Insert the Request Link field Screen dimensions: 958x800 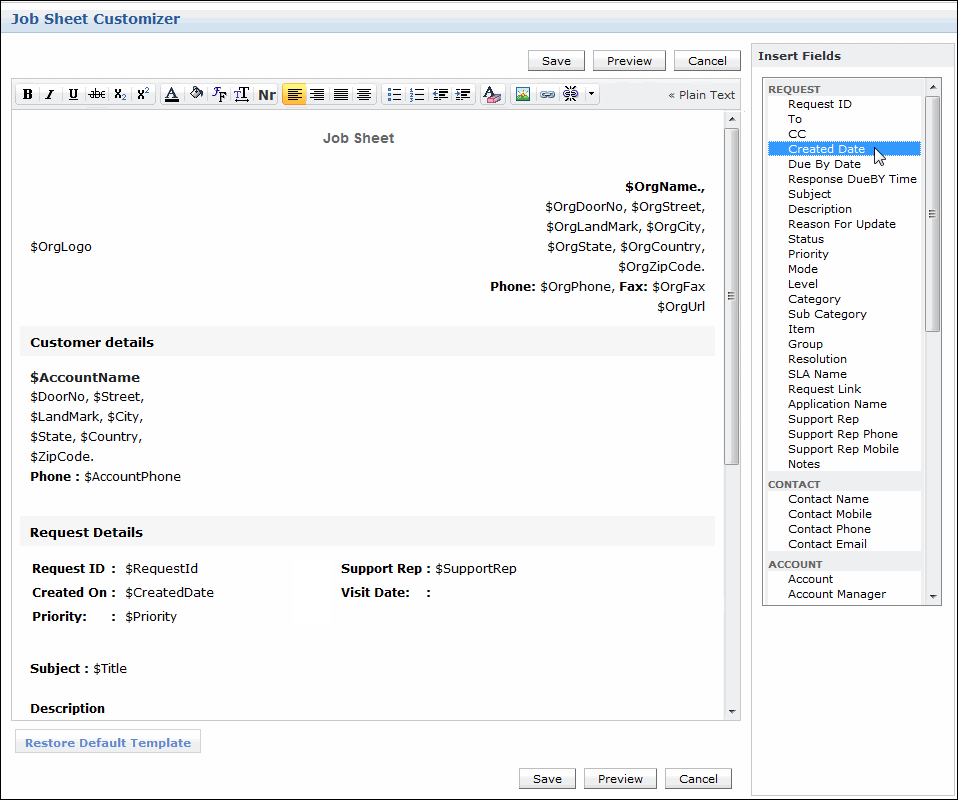pos(824,389)
